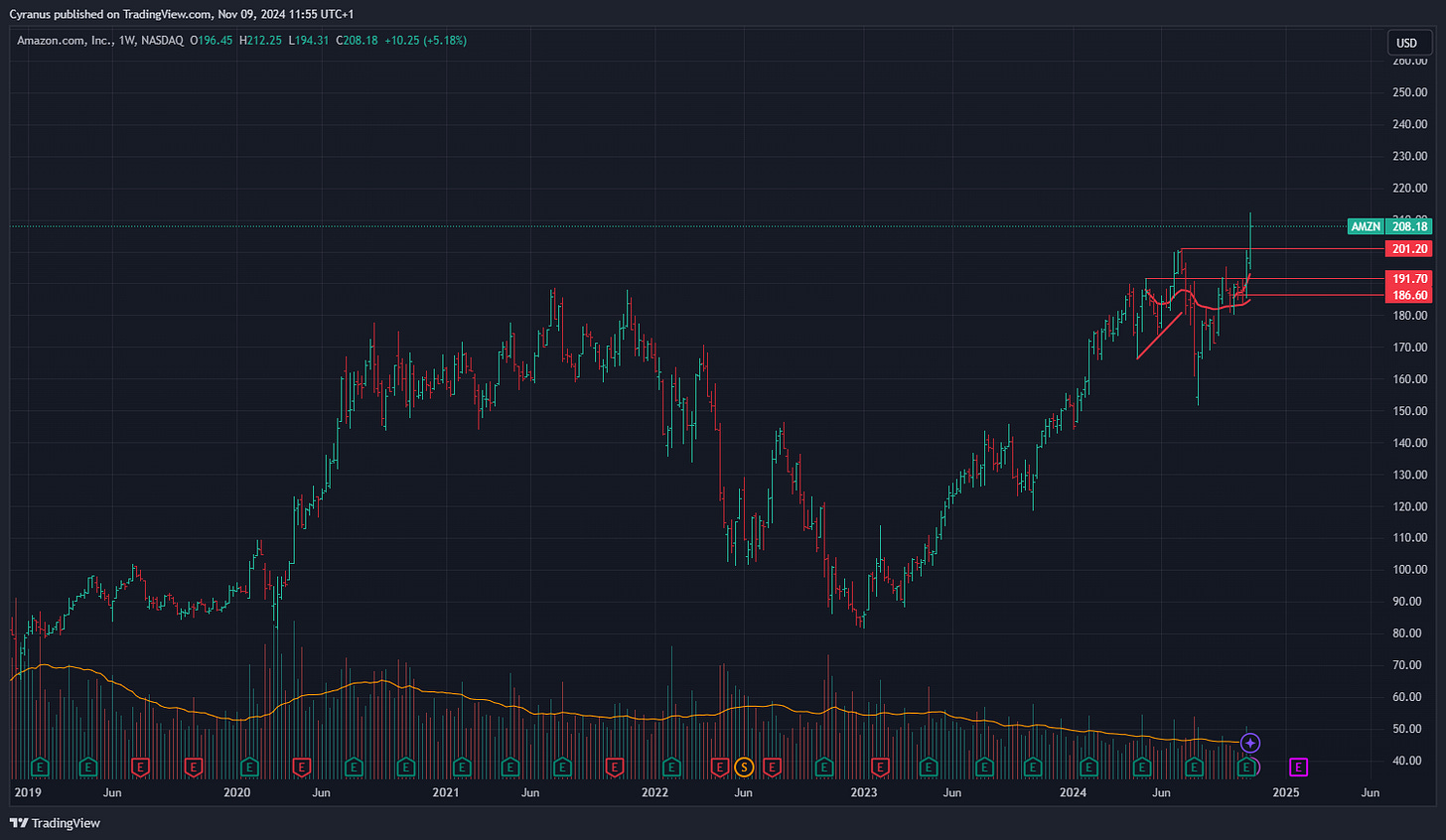The height and width of the screenshot is (840, 1446).
Task: Click the red earnings marker immediately right of the S marker
Action: (x=772, y=767)
